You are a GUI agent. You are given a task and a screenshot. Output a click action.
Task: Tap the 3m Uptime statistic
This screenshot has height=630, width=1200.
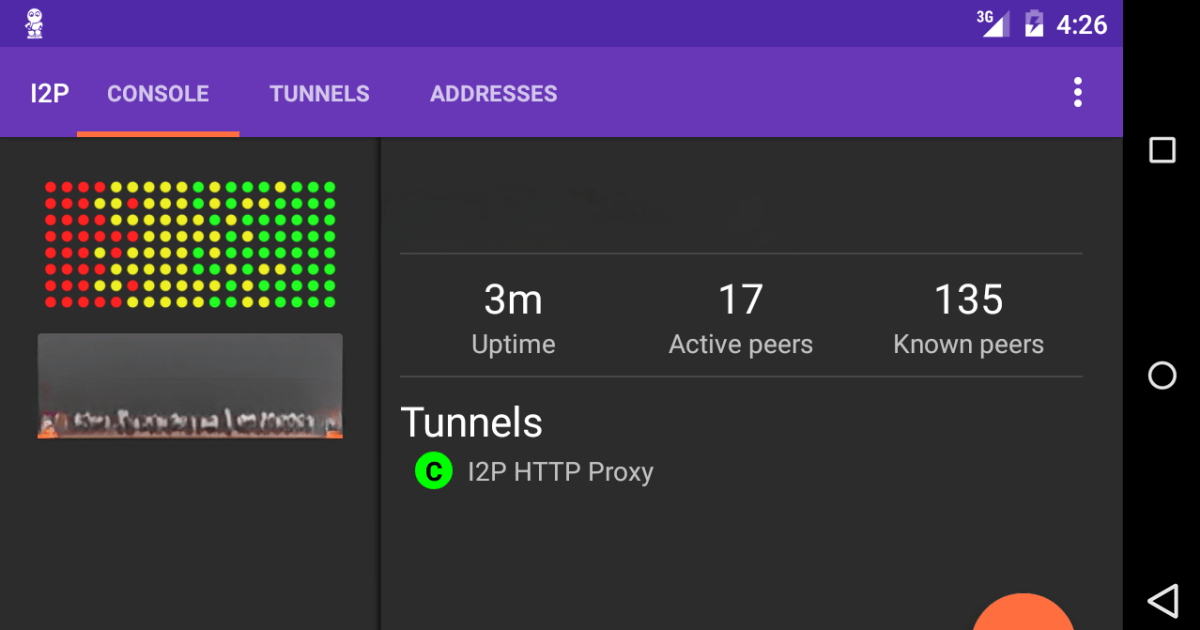click(513, 318)
